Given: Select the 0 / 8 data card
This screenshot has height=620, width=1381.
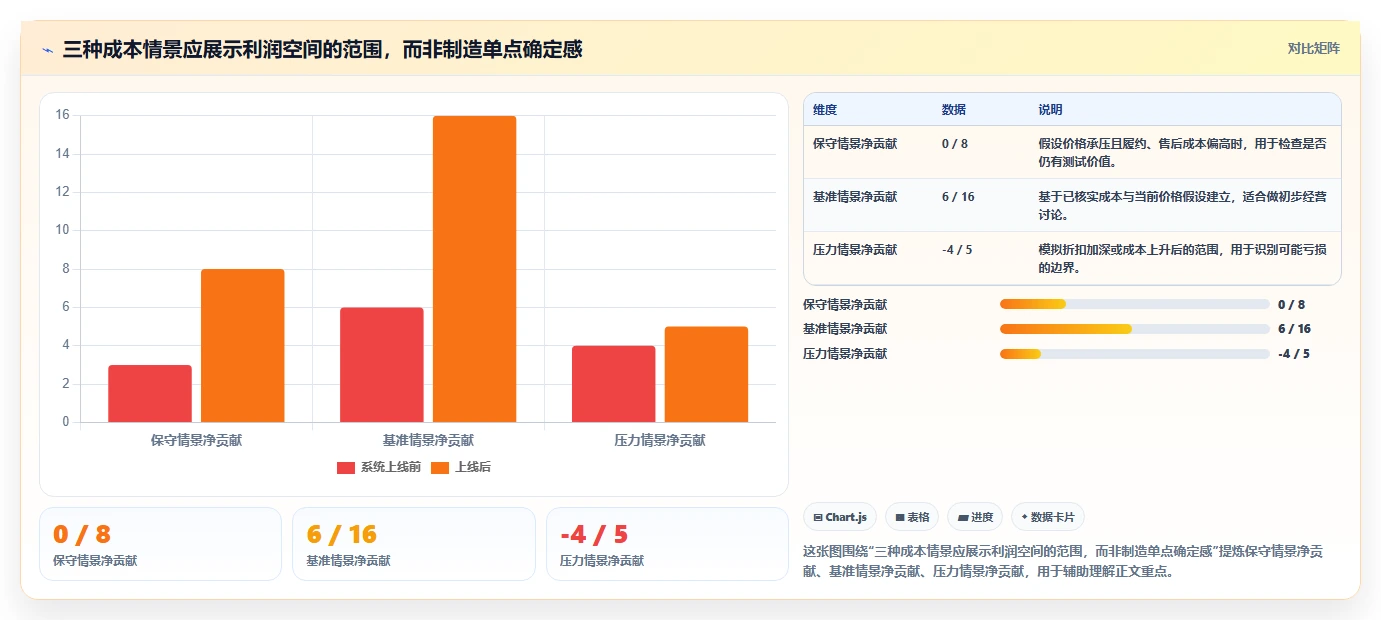Looking at the screenshot, I should (160, 544).
